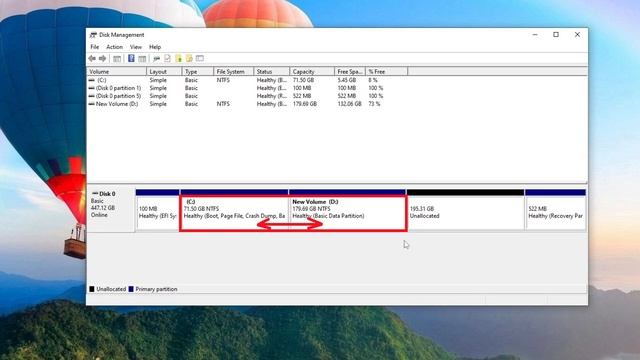The image size is (640, 360).
Task: Click the white document properties toolbar icon
Action: click(167, 58)
